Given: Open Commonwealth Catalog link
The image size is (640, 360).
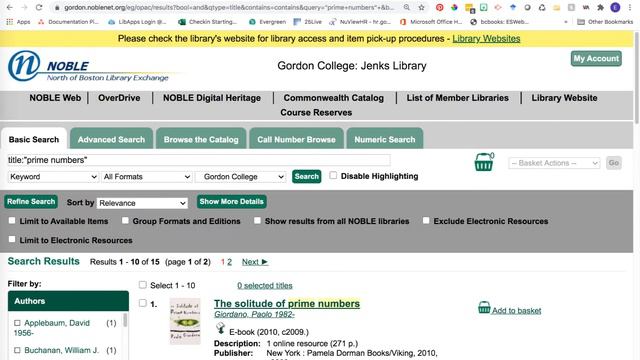Looking at the screenshot, I should 334,98.
